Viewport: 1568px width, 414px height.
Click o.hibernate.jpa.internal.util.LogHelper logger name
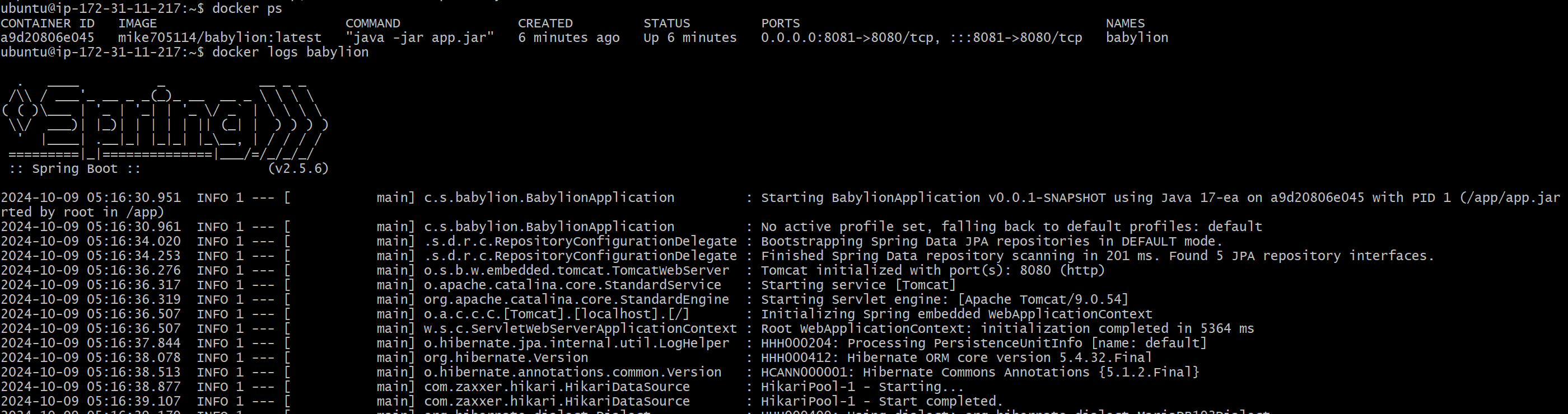576,344
